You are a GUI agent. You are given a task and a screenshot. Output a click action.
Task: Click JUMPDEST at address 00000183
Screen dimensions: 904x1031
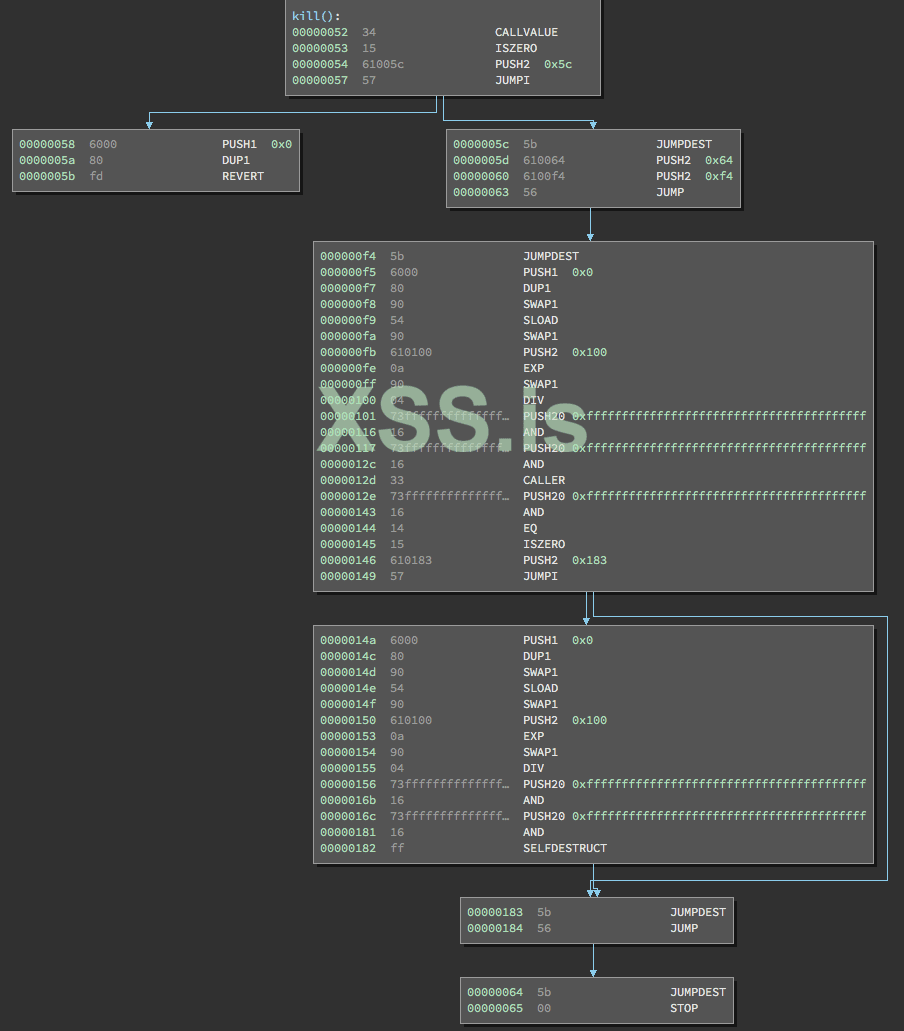tap(698, 912)
